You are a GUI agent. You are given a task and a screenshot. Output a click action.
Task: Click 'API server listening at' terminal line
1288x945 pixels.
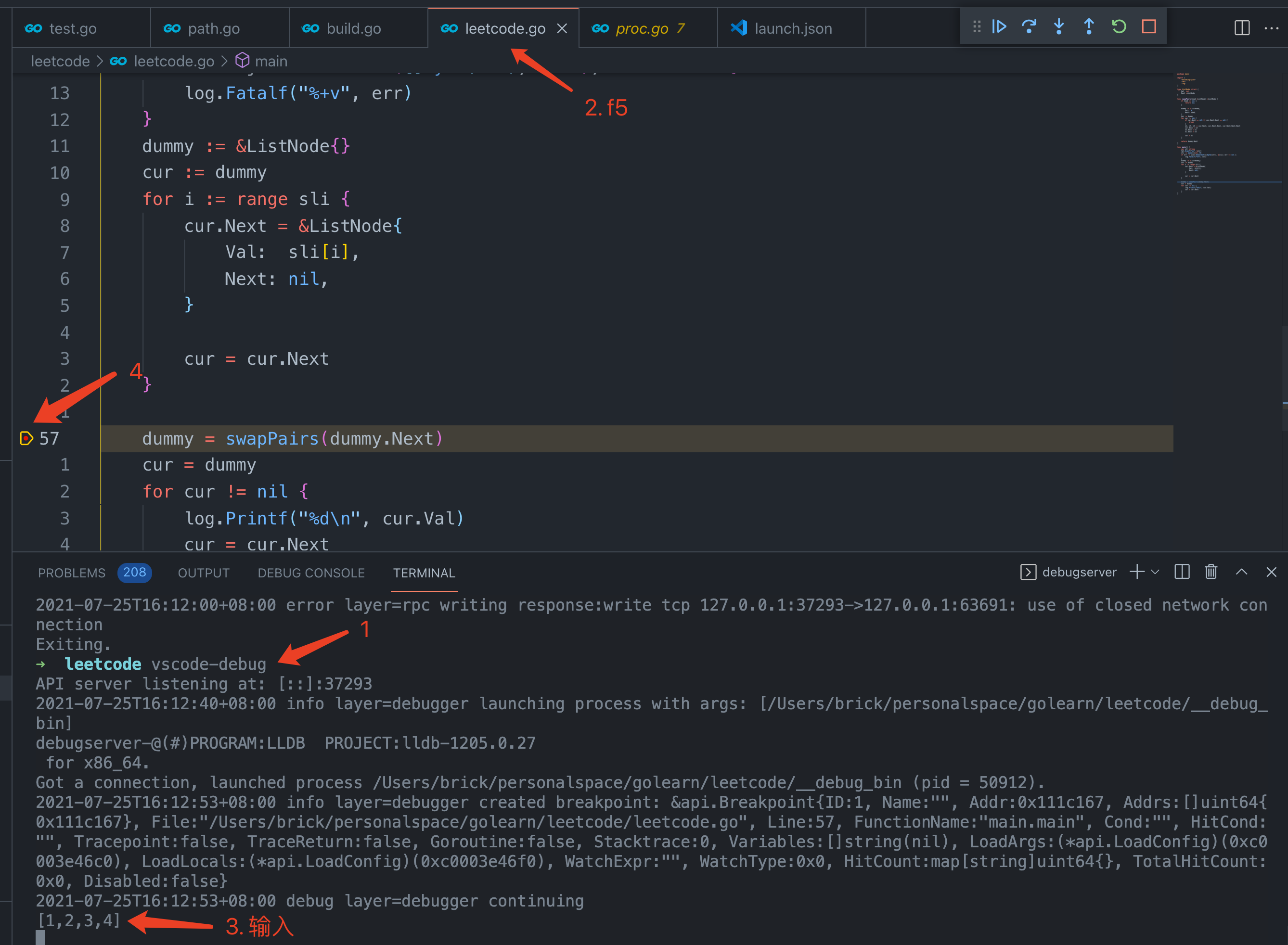[204, 684]
